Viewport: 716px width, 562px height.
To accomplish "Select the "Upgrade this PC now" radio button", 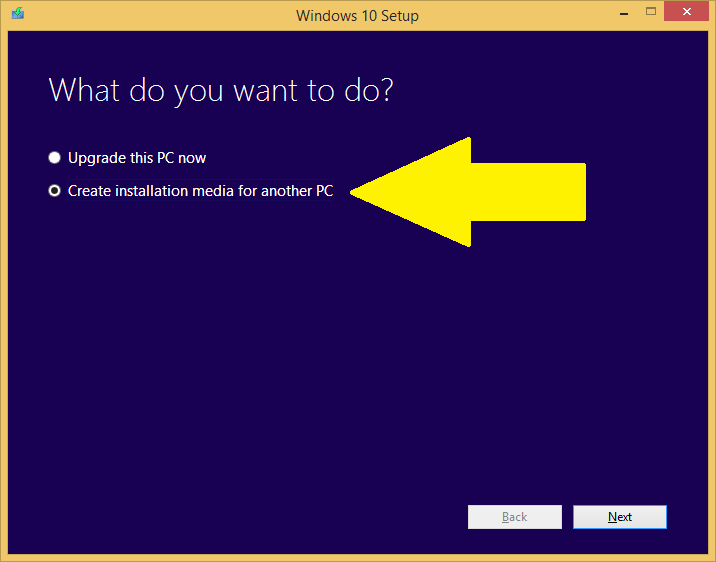I will point(55,158).
